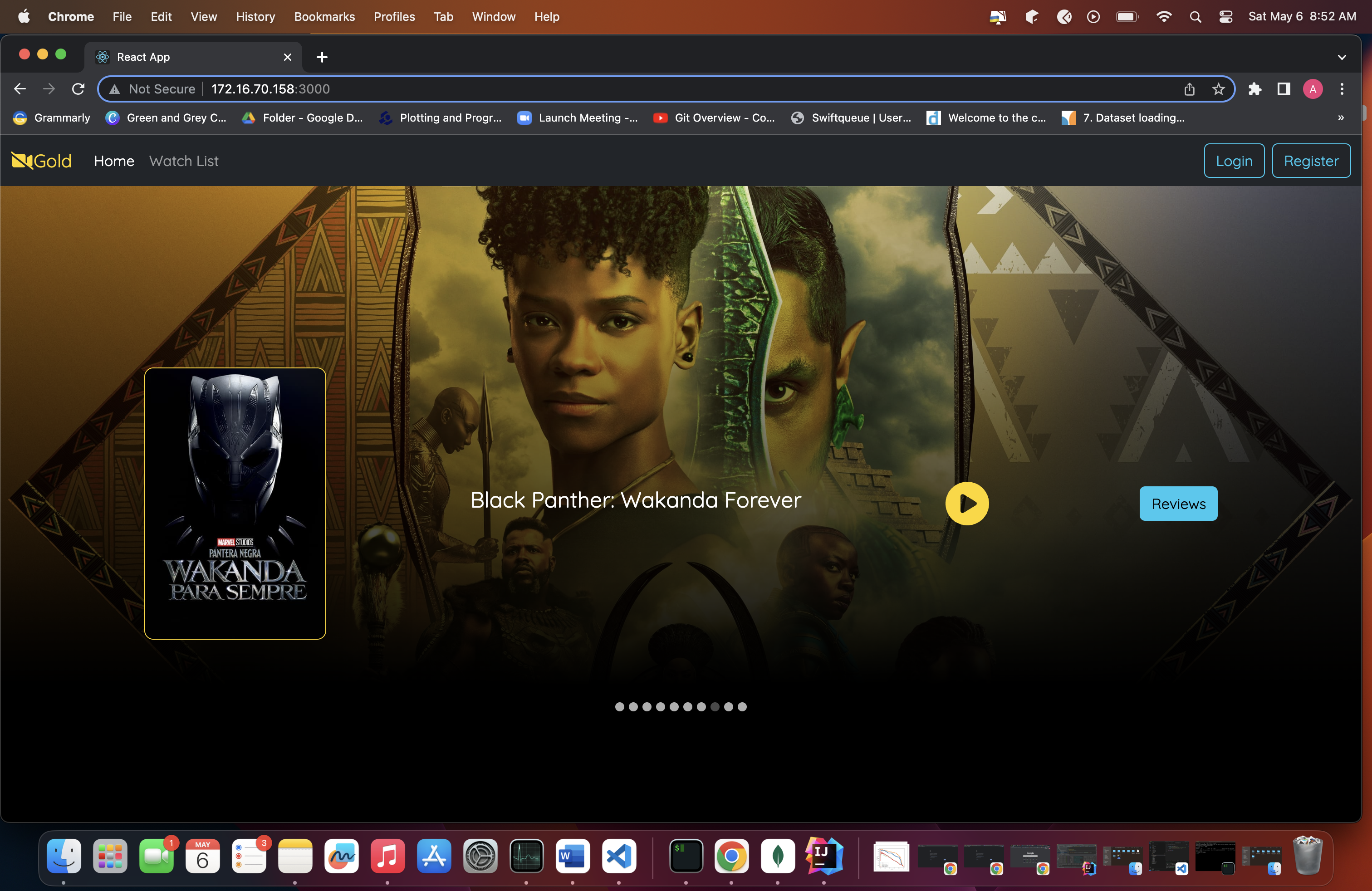
Task: Bookmark this page with the star icon
Action: (x=1218, y=89)
